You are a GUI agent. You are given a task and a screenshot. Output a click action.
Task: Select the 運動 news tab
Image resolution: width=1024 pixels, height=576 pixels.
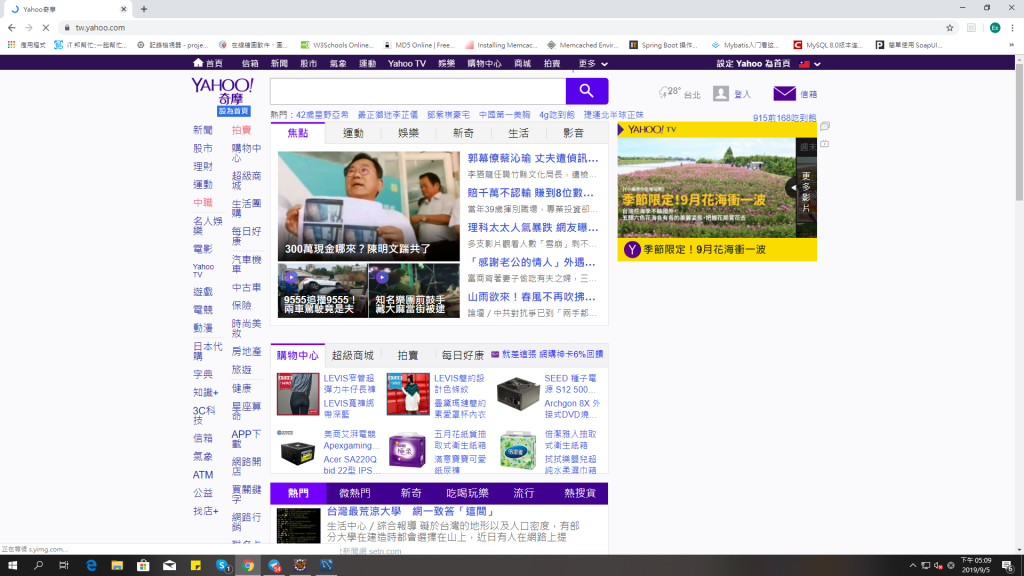pos(353,133)
